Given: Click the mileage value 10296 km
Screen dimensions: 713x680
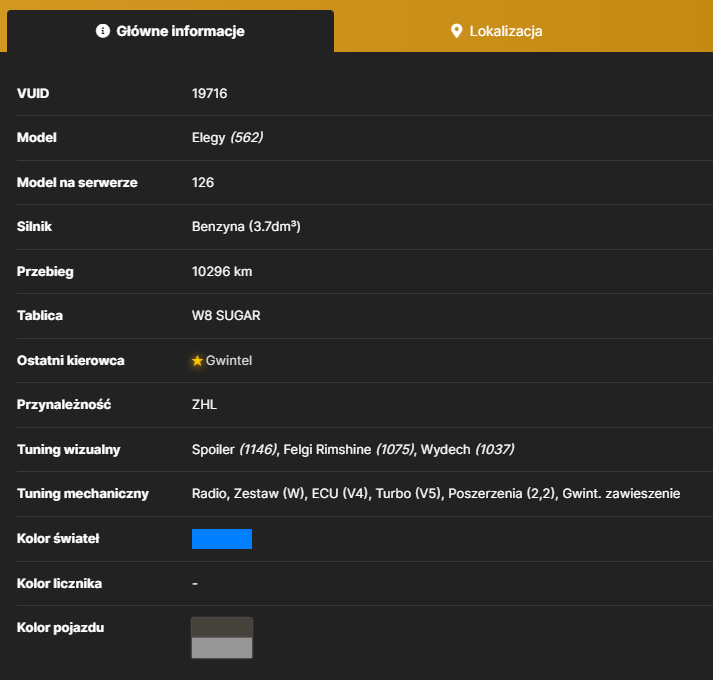Looking at the screenshot, I should [x=222, y=272].
